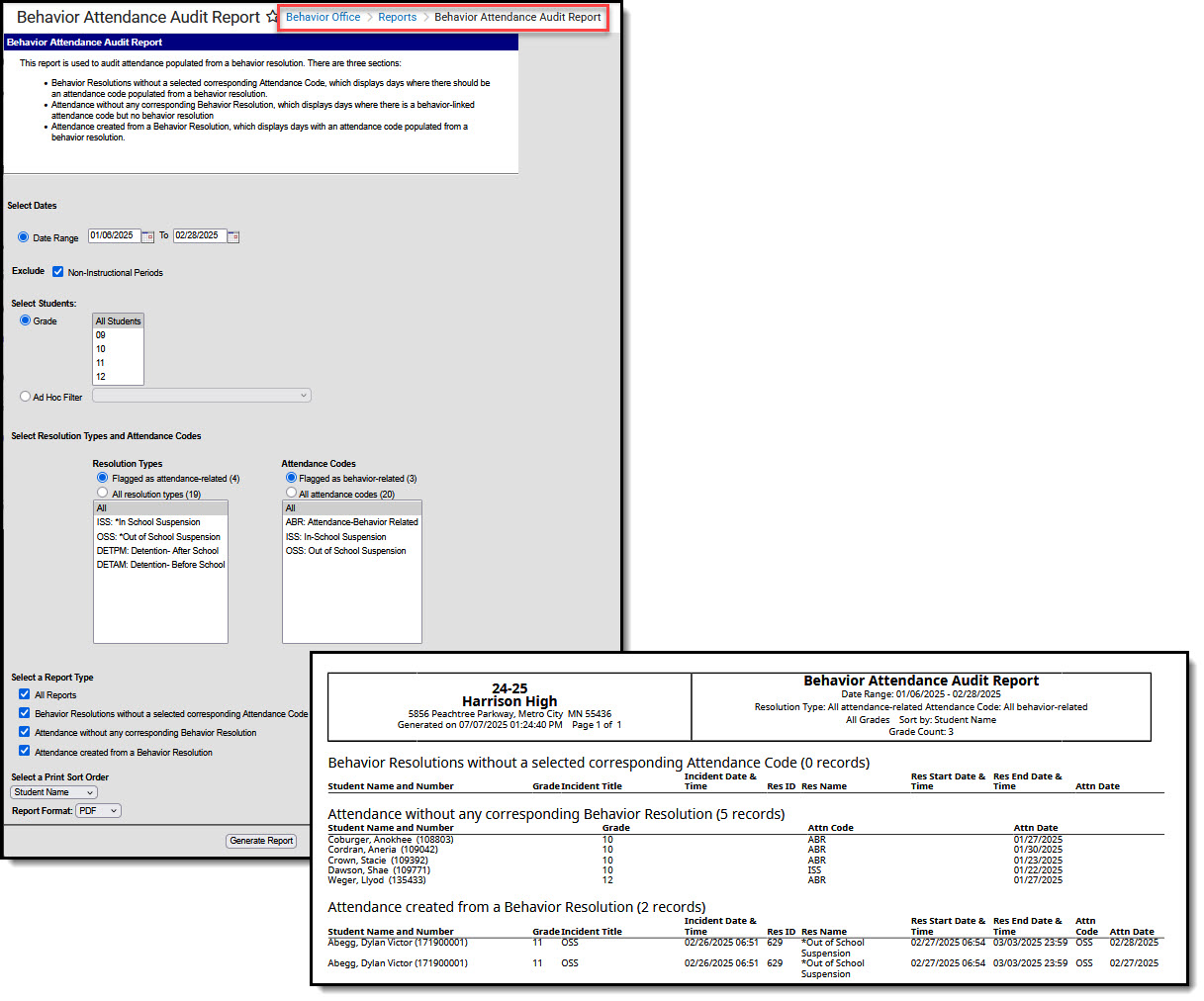Open the end date calendar picker
Viewport: 1204px width, 1001px height.
tap(233, 236)
